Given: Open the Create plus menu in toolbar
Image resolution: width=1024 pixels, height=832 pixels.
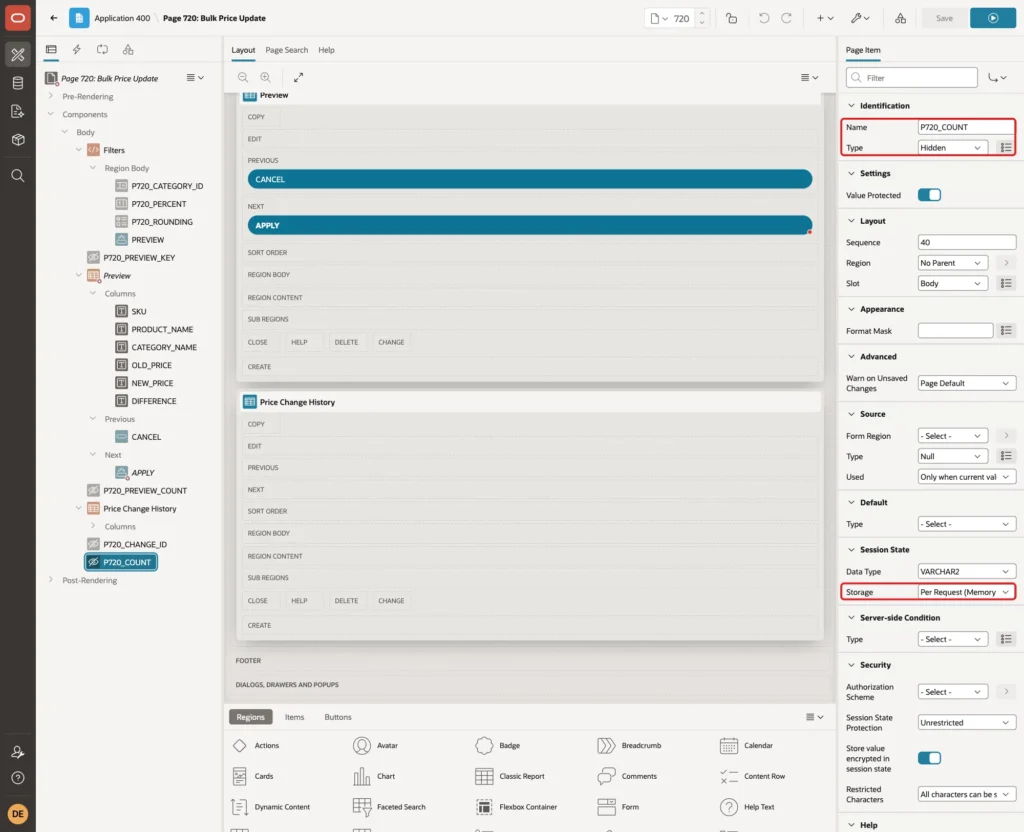Looking at the screenshot, I should (x=824, y=18).
